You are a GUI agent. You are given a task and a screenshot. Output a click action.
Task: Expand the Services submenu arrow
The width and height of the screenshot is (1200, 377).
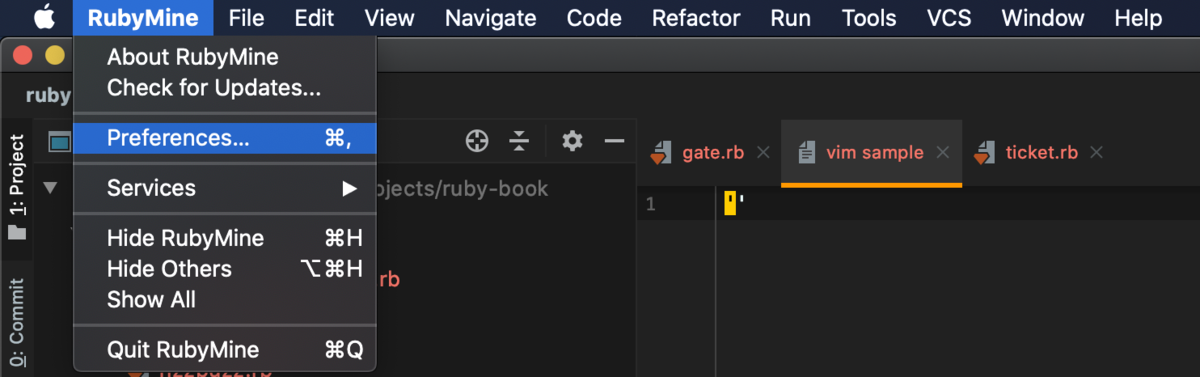tap(349, 188)
